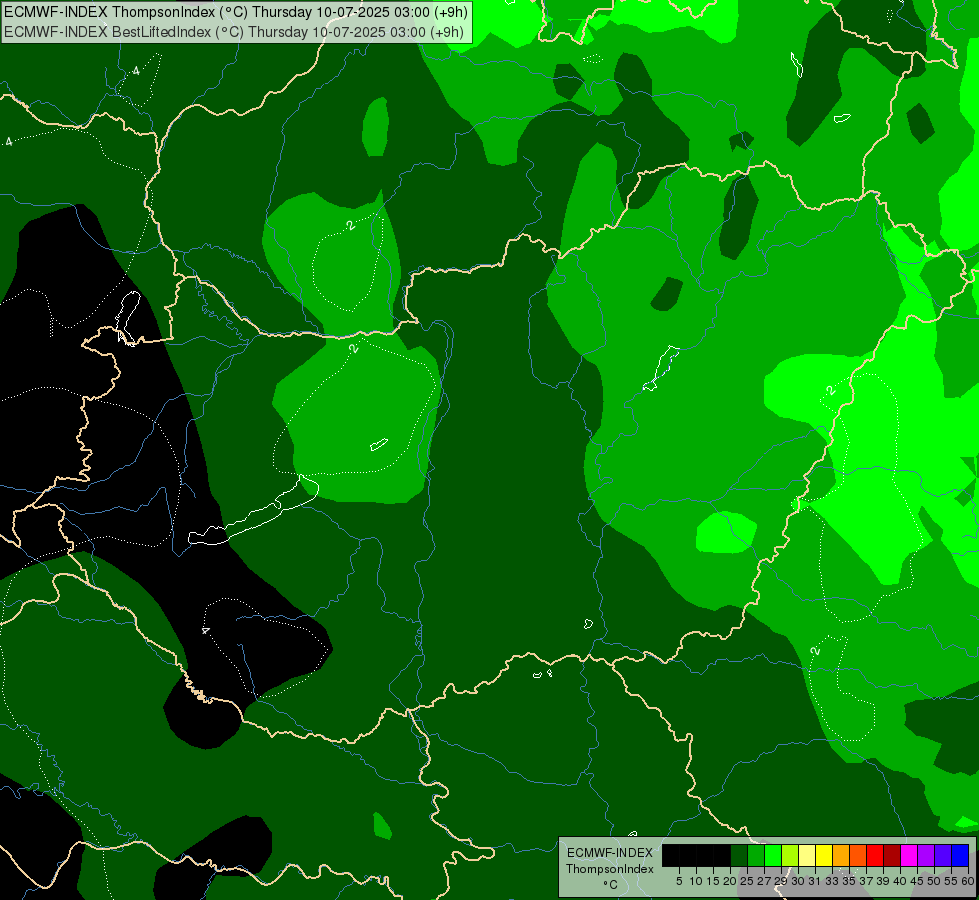979x900 pixels.
Task: Click the lime 29-30 legend swatch
Action: 790,855
